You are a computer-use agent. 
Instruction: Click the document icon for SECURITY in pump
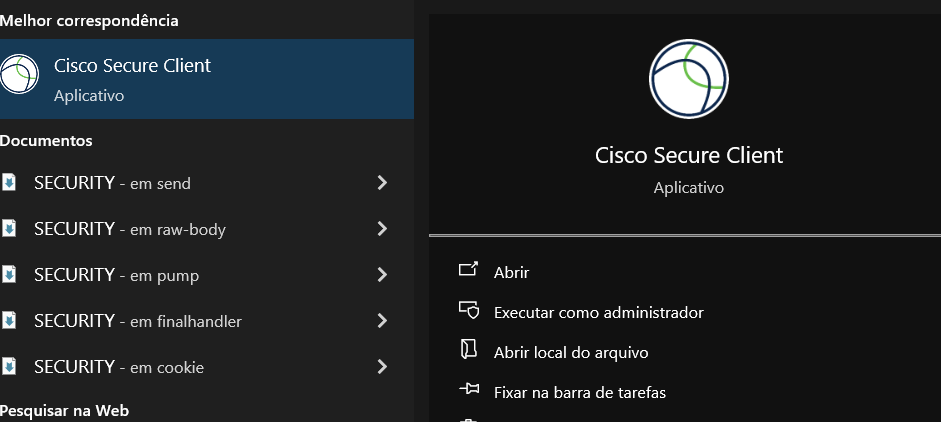8,274
